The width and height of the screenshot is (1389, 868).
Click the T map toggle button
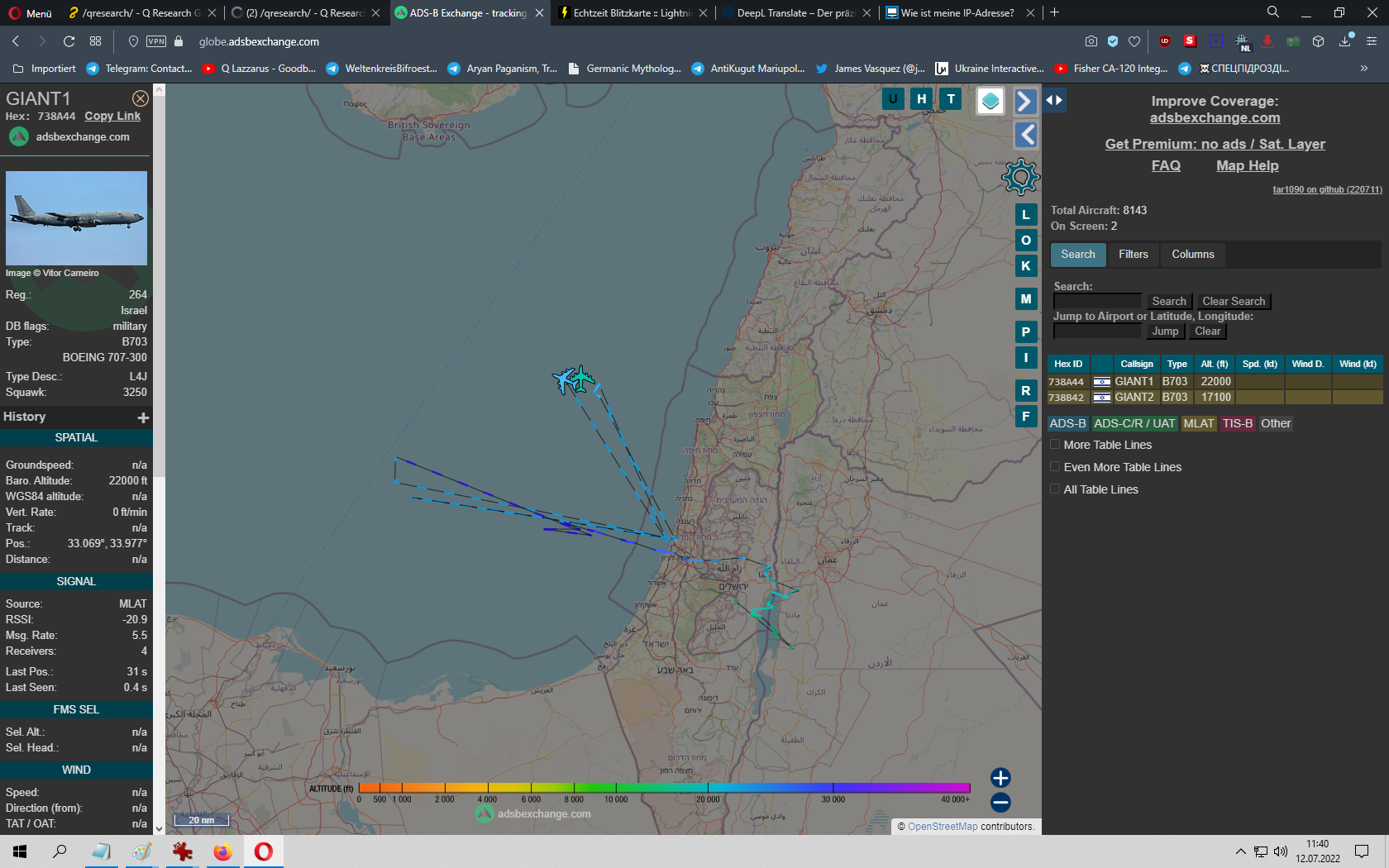[951, 99]
